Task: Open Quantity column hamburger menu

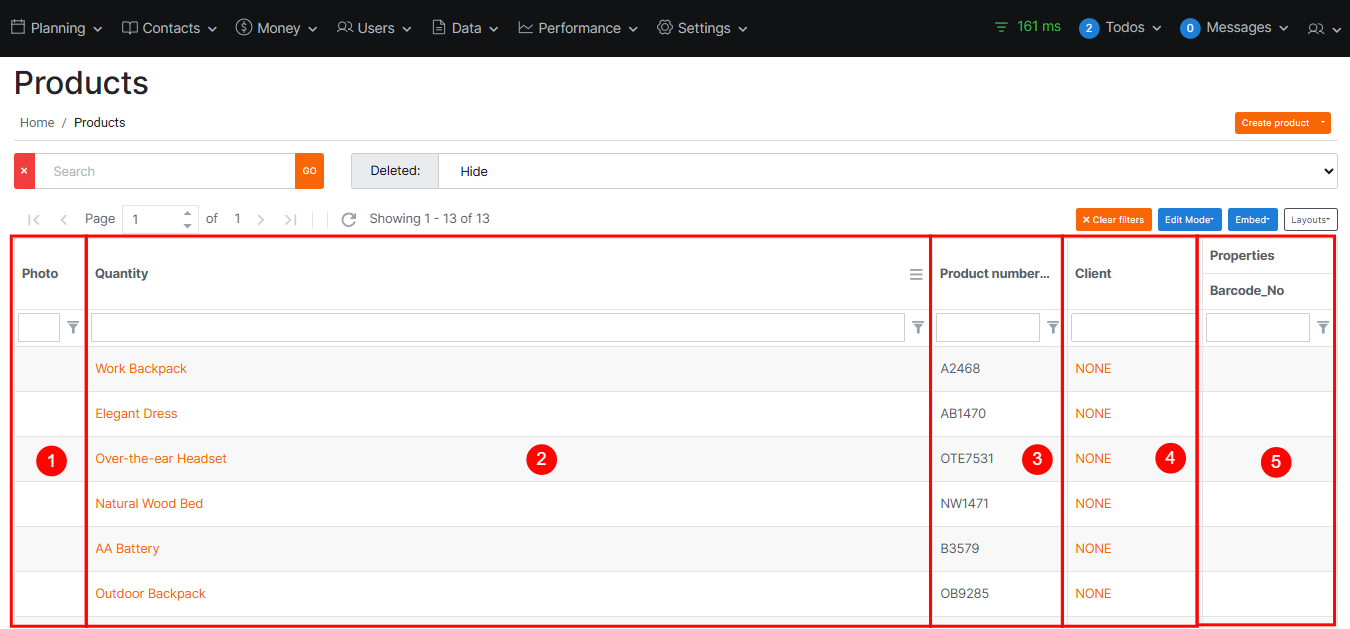Action: click(x=916, y=274)
